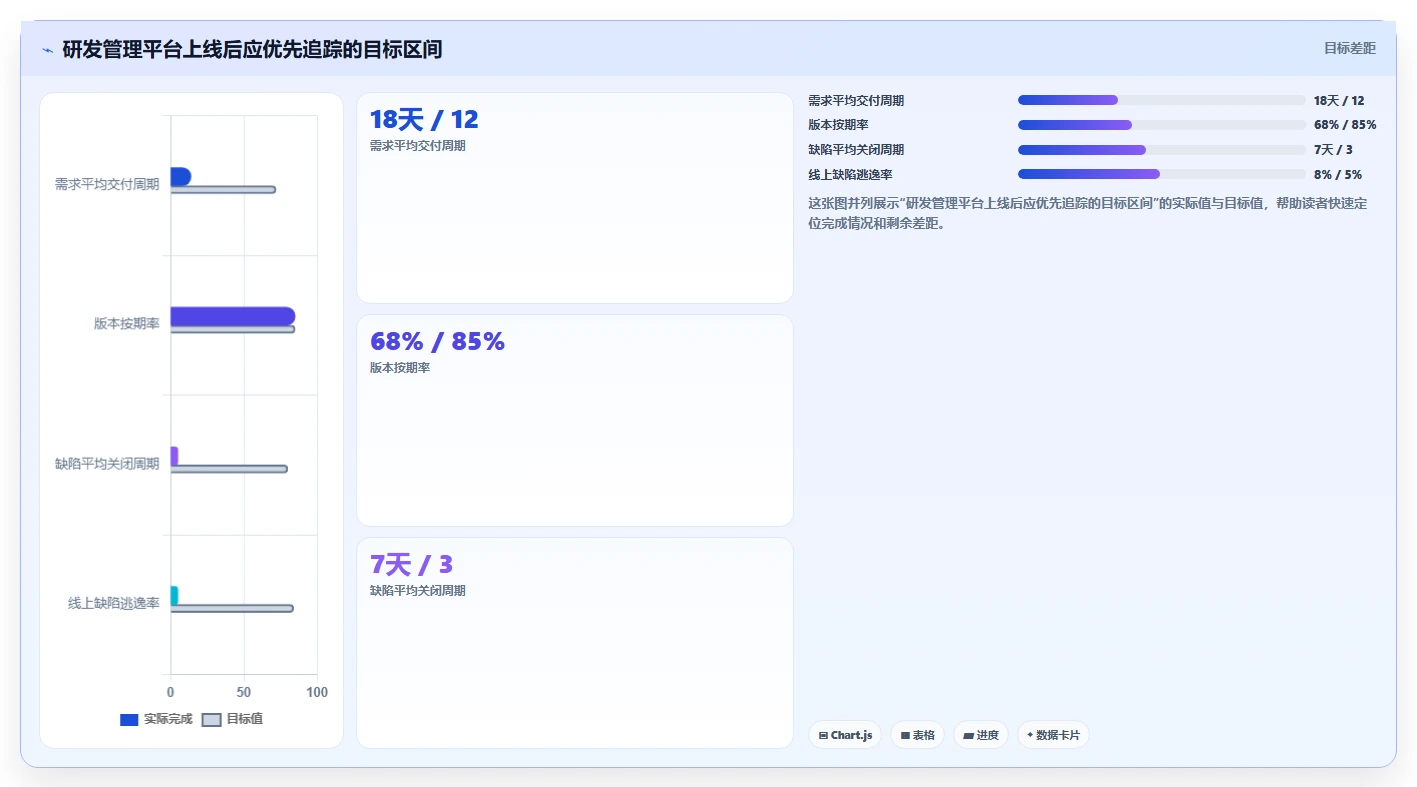
Task: Click the 版本按期率 progress bar
Action: click(x=1162, y=125)
